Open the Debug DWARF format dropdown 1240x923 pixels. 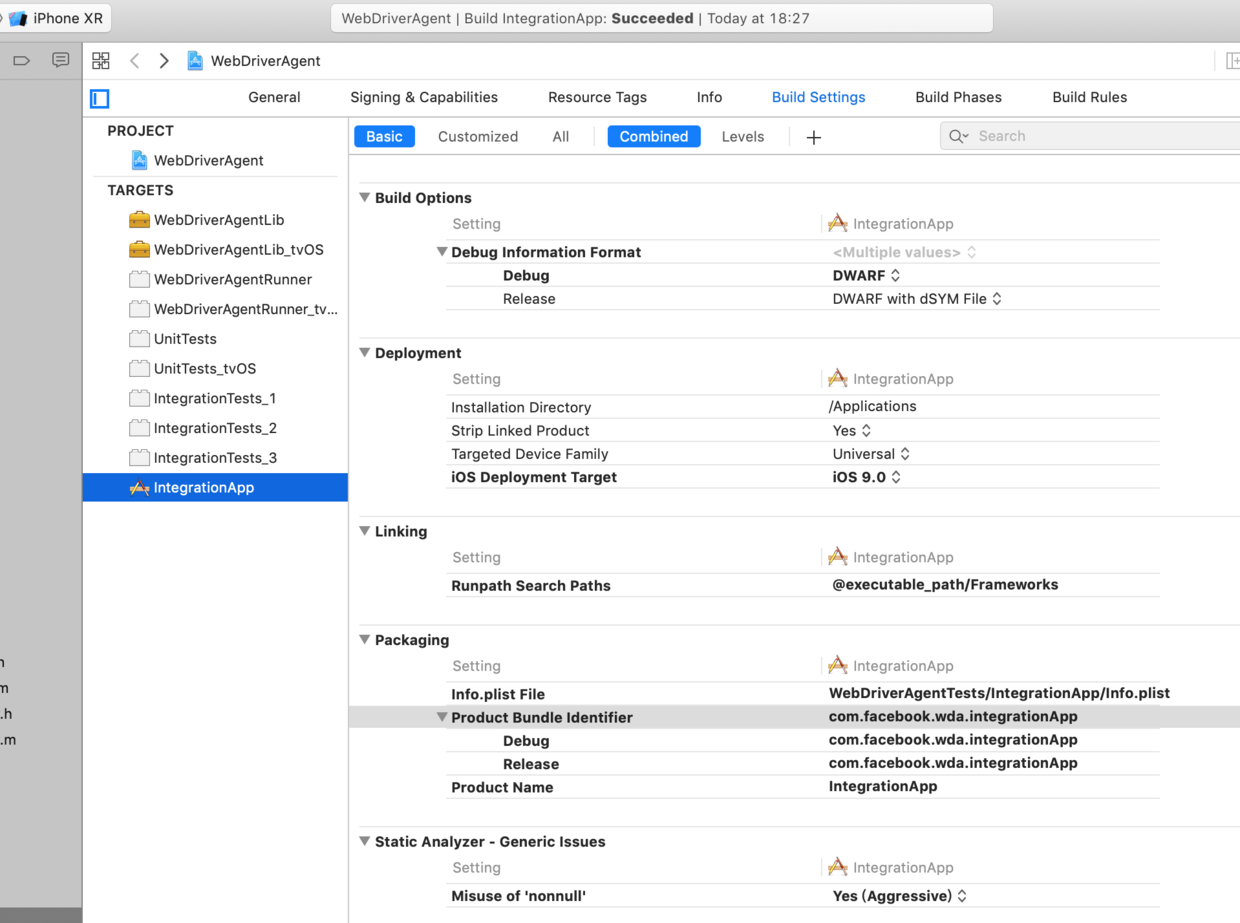(x=866, y=275)
